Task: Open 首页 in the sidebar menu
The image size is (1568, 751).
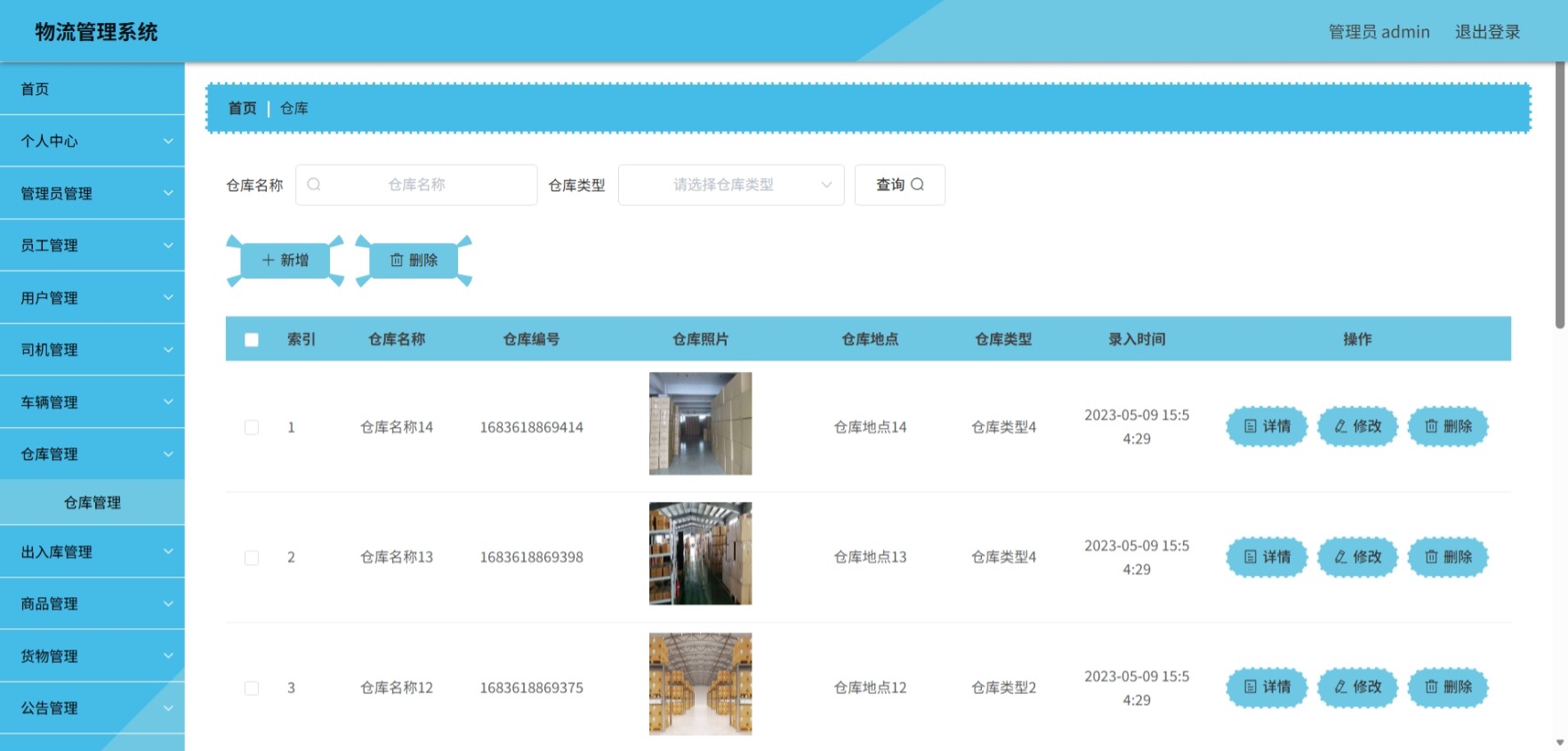Action: (92, 89)
